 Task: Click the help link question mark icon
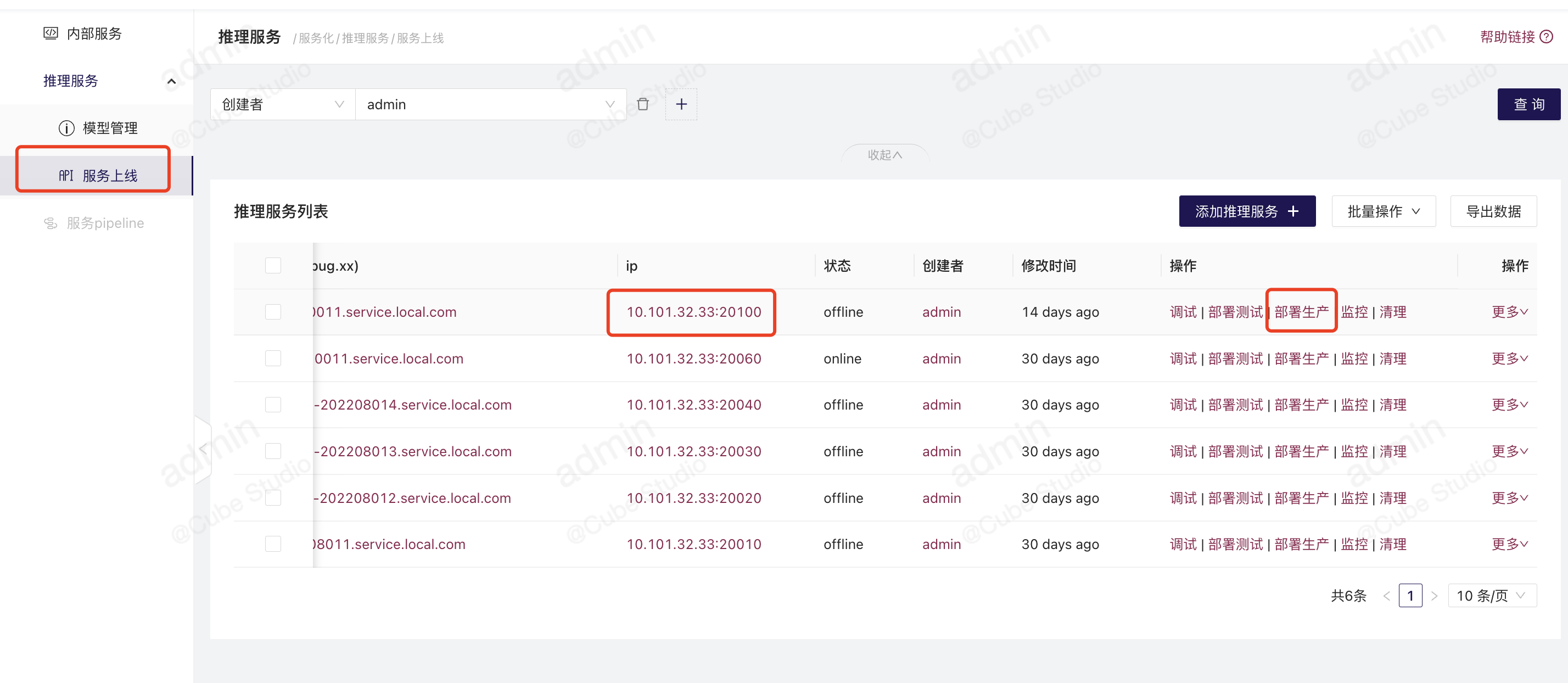(x=1546, y=37)
